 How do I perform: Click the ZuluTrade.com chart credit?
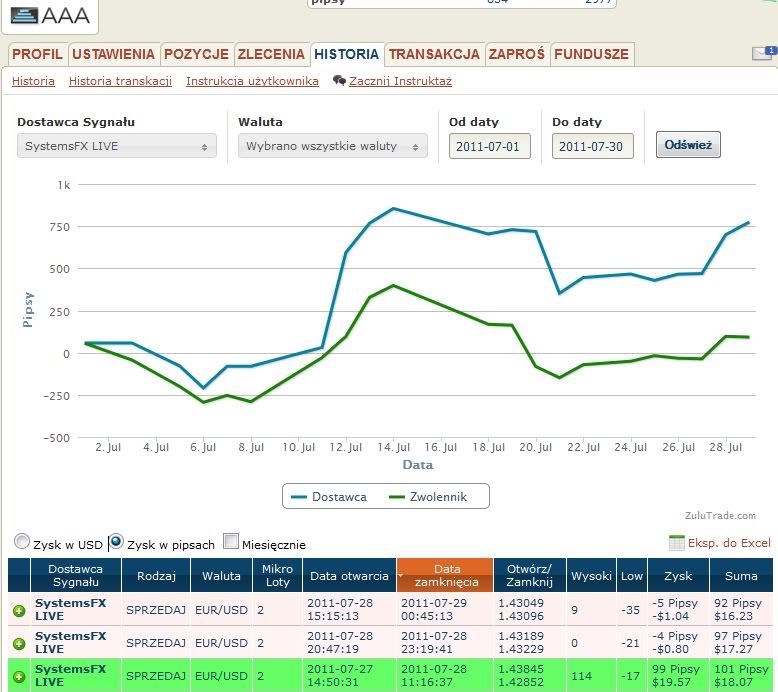720,515
